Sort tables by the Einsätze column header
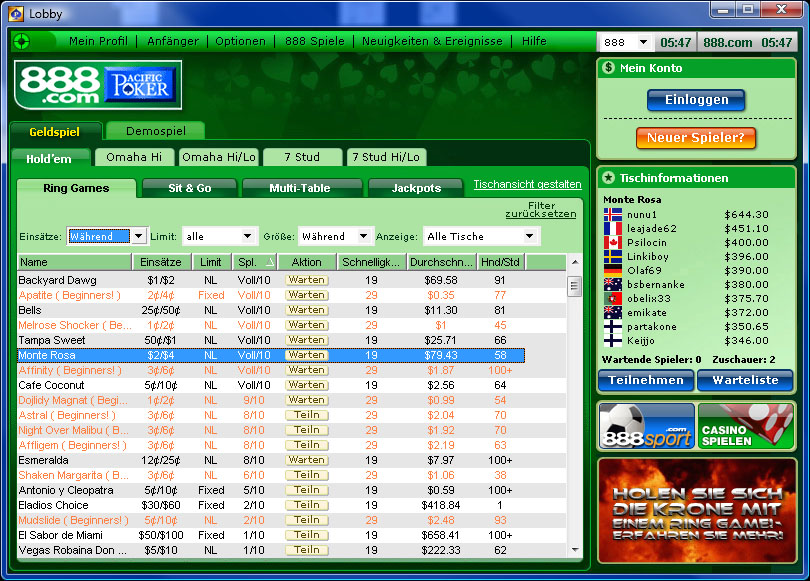 pyautogui.click(x=161, y=262)
